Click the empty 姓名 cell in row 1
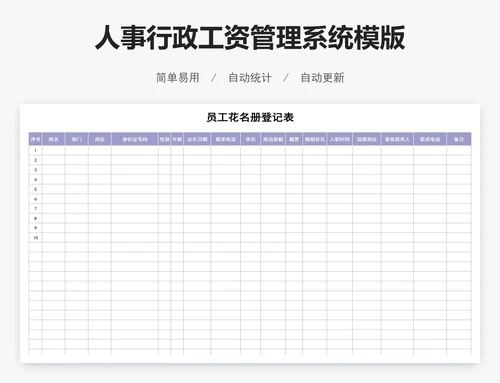The width and height of the screenshot is (500, 383). [54, 150]
